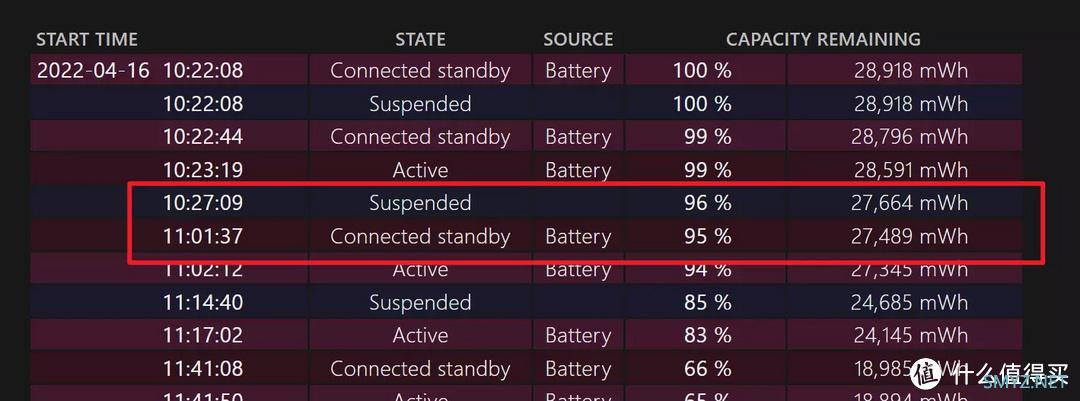Select the Suspended state at 11:14:40

(x=420, y=302)
